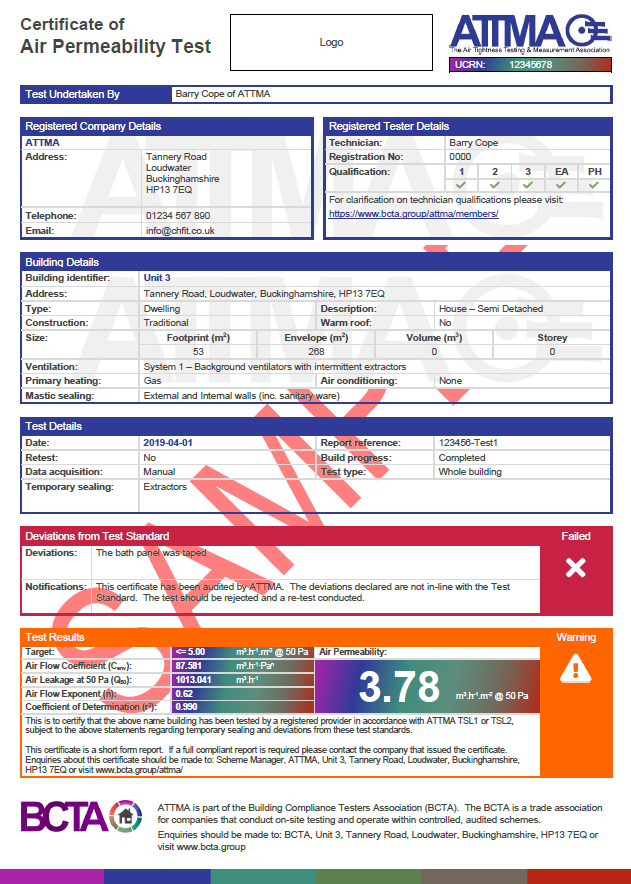Click the air leakage value 1013.041
Viewport: 631px width, 884px height.
click(193, 679)
